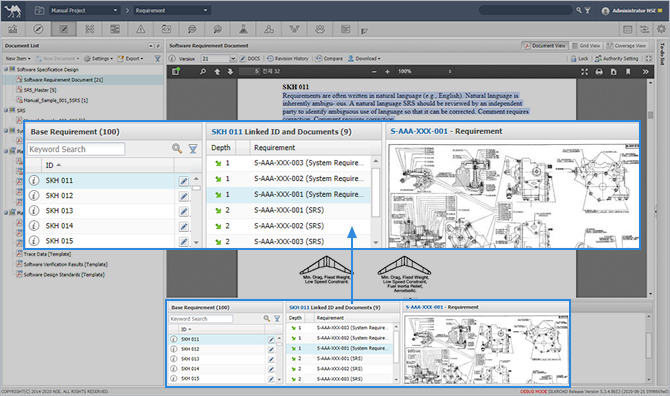Click the global search magnifier icon

579,10
